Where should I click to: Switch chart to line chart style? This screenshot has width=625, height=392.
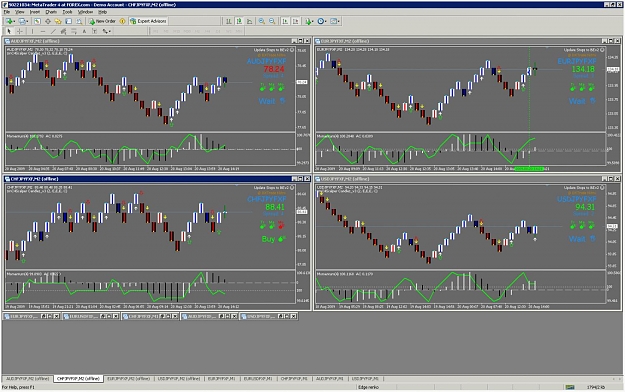tap(250, 21)
